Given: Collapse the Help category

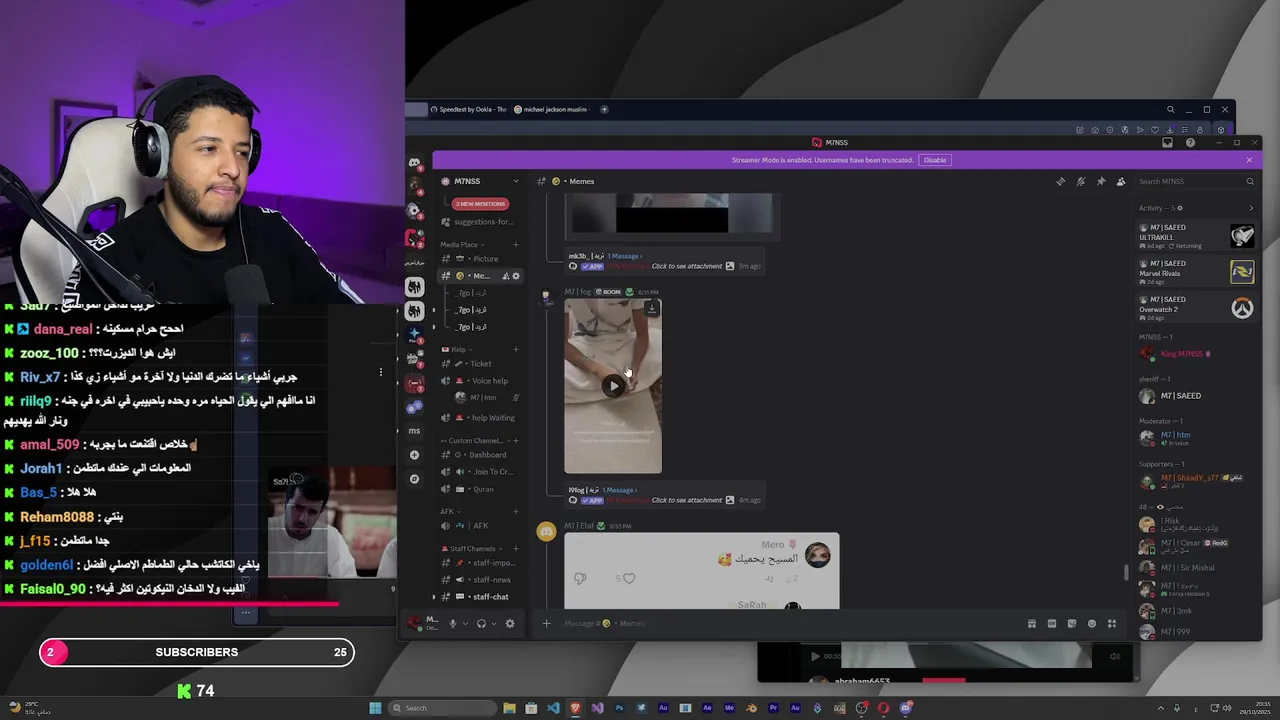Looking at the screenshot, I should tap(455, 349).
